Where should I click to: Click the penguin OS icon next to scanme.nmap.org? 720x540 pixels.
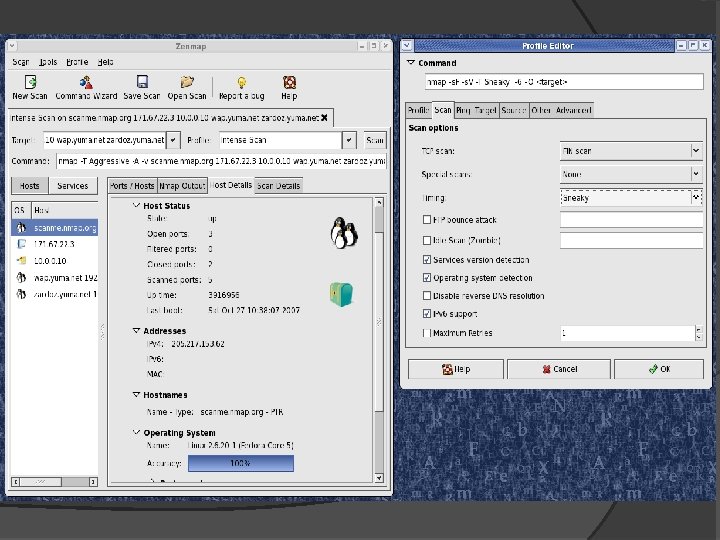click(x=21, y=227)
